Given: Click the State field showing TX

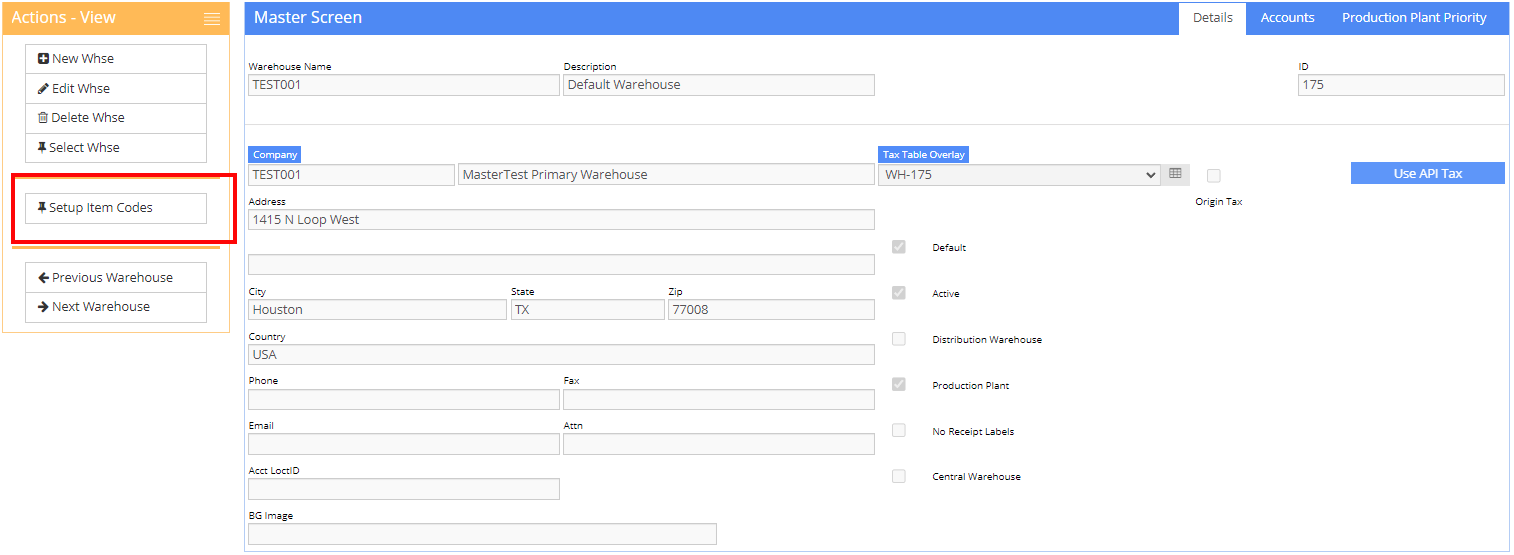Looking at the screenshot, I should tap(587, 310).
